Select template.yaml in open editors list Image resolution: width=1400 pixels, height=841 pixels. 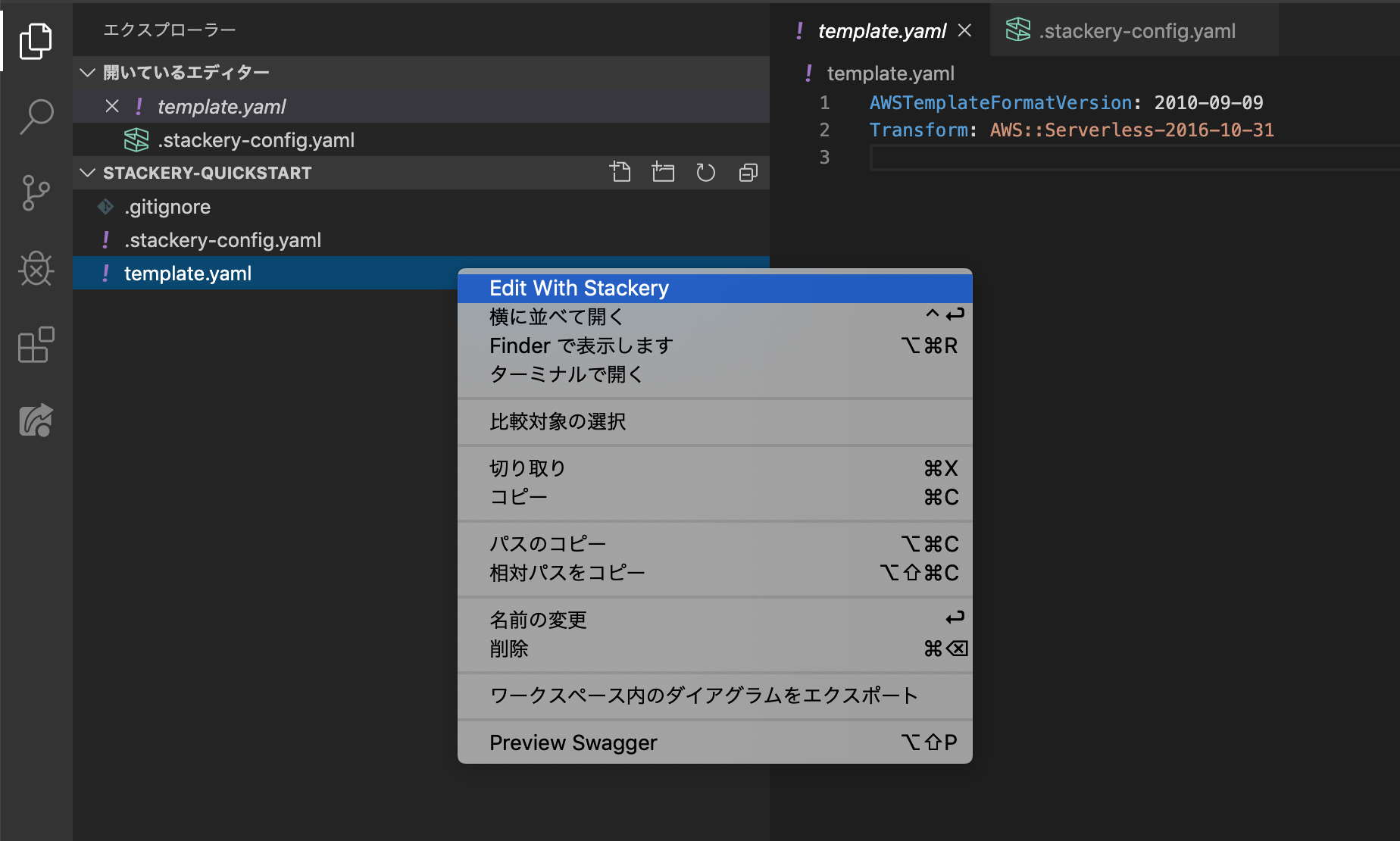tap(421, 106)
